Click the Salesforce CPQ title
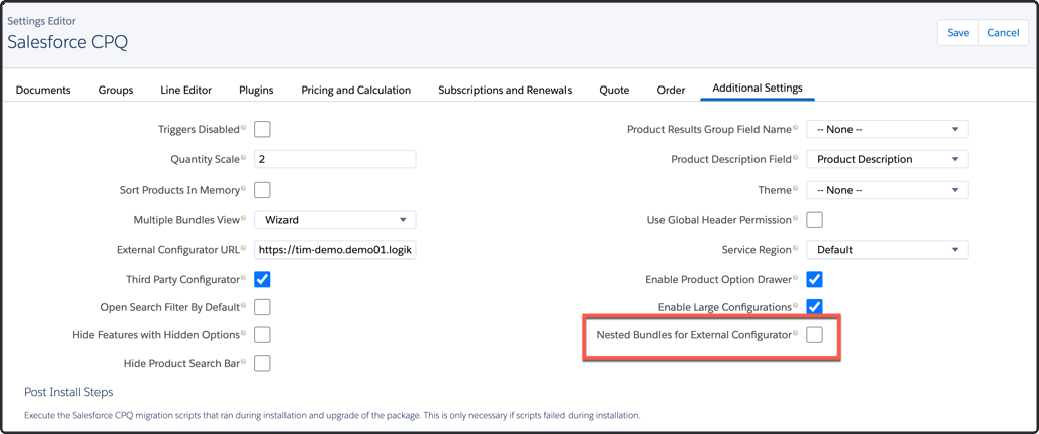The image size is (1039, 434). point(68,42)
